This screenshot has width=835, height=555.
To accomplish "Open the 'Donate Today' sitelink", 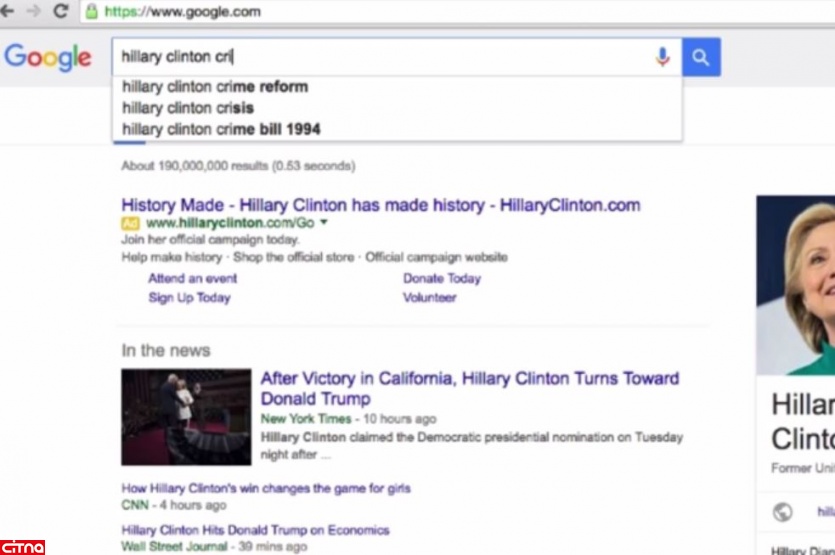I will 441,279.
